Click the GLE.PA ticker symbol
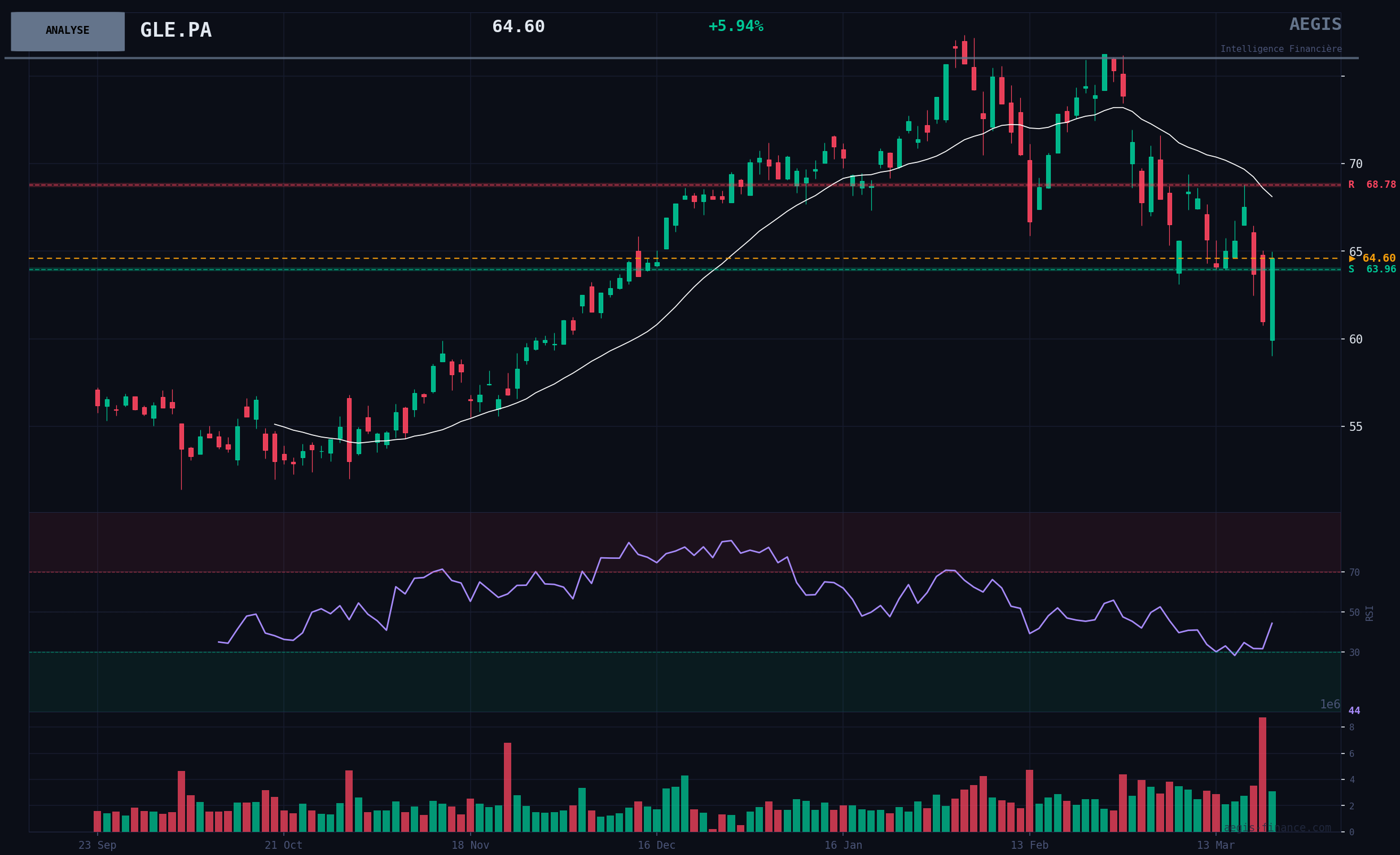The height and width of the screenshot is (855, 1400). tap(175, 30)
